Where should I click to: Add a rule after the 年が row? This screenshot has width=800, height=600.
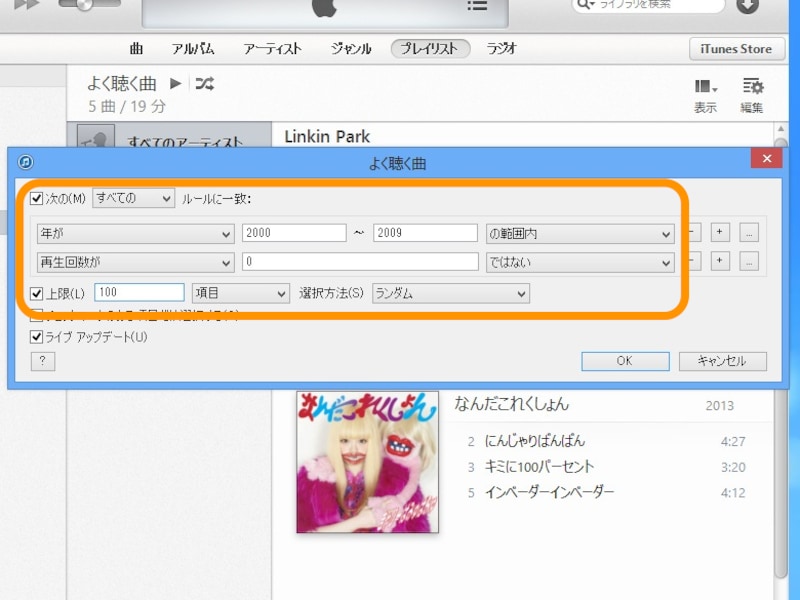coord(719,232)
